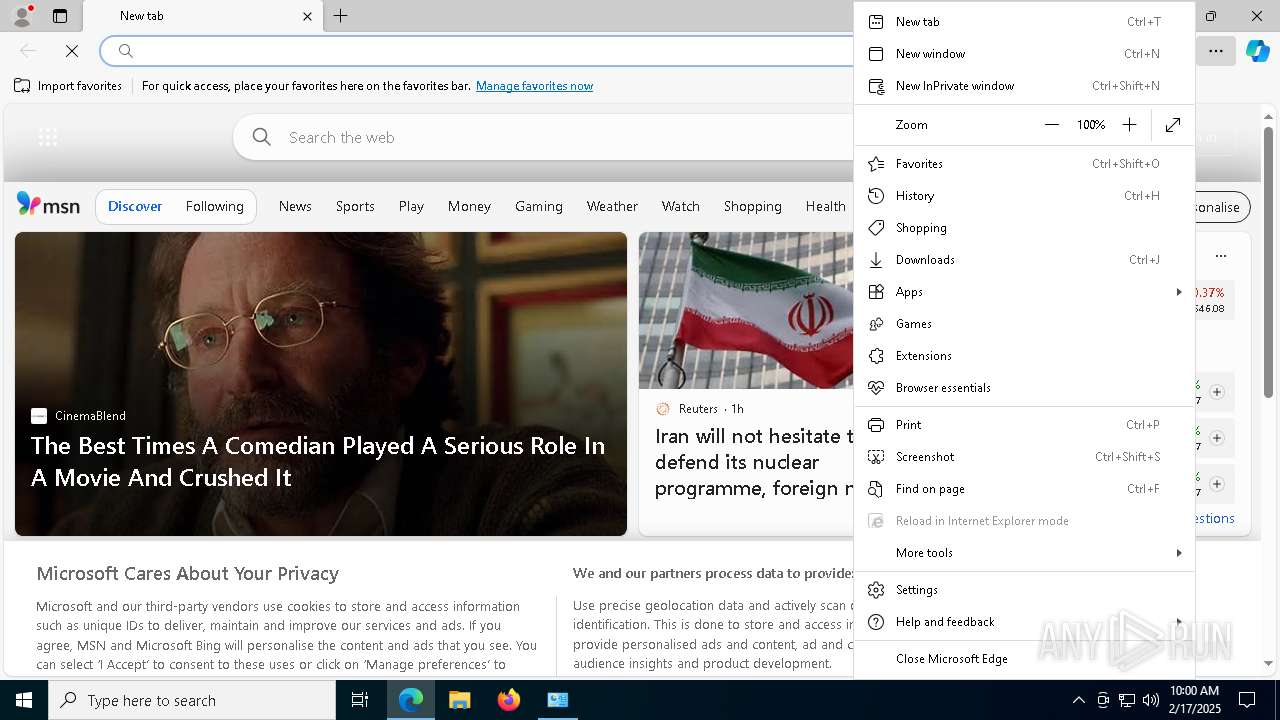Viewport: 1280px width, 720px height.
Task: Open Task View on the taskbar
Action: tap(360, 700)
